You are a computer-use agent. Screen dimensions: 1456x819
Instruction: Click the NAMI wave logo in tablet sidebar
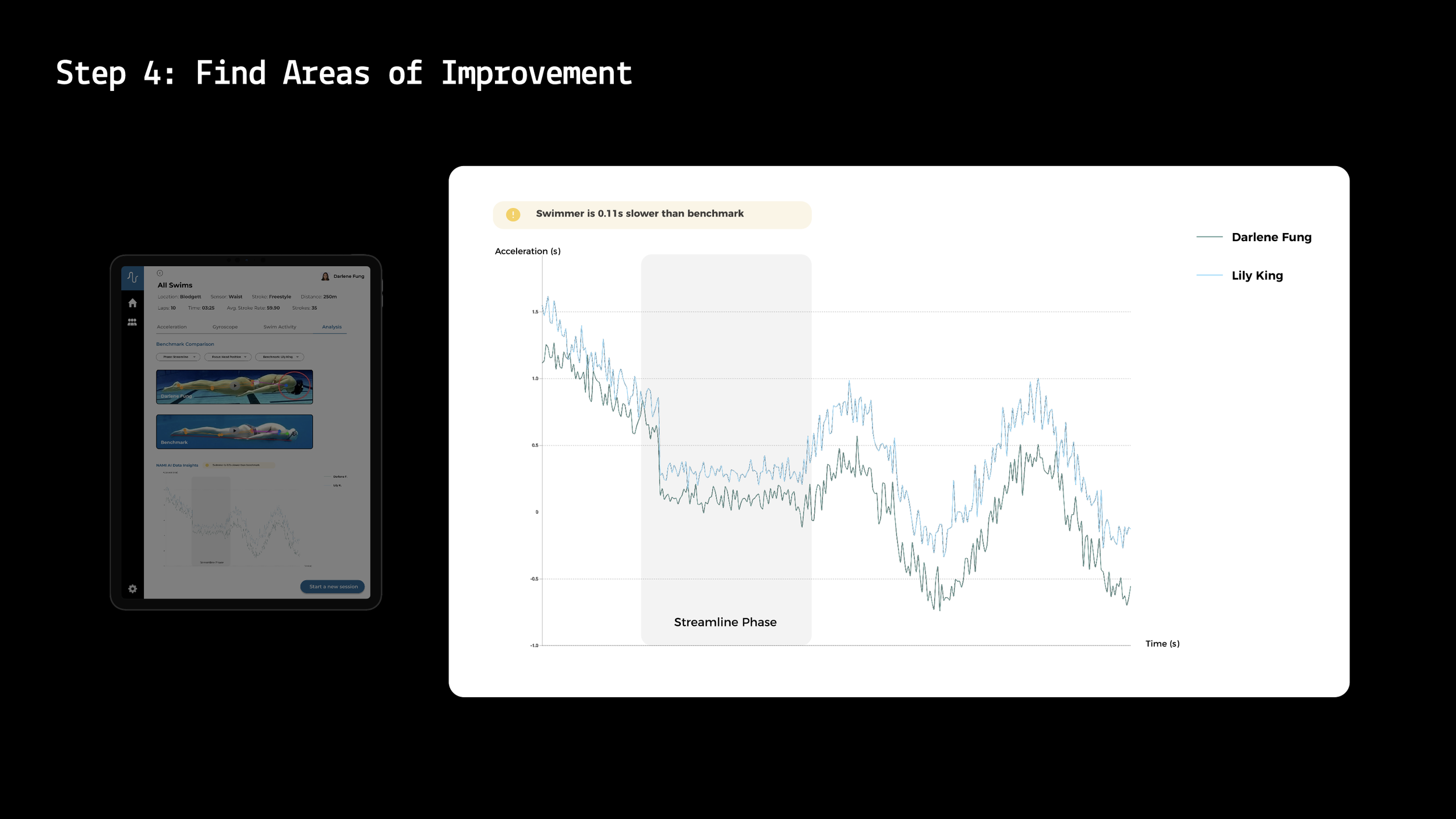pos(132,277)
